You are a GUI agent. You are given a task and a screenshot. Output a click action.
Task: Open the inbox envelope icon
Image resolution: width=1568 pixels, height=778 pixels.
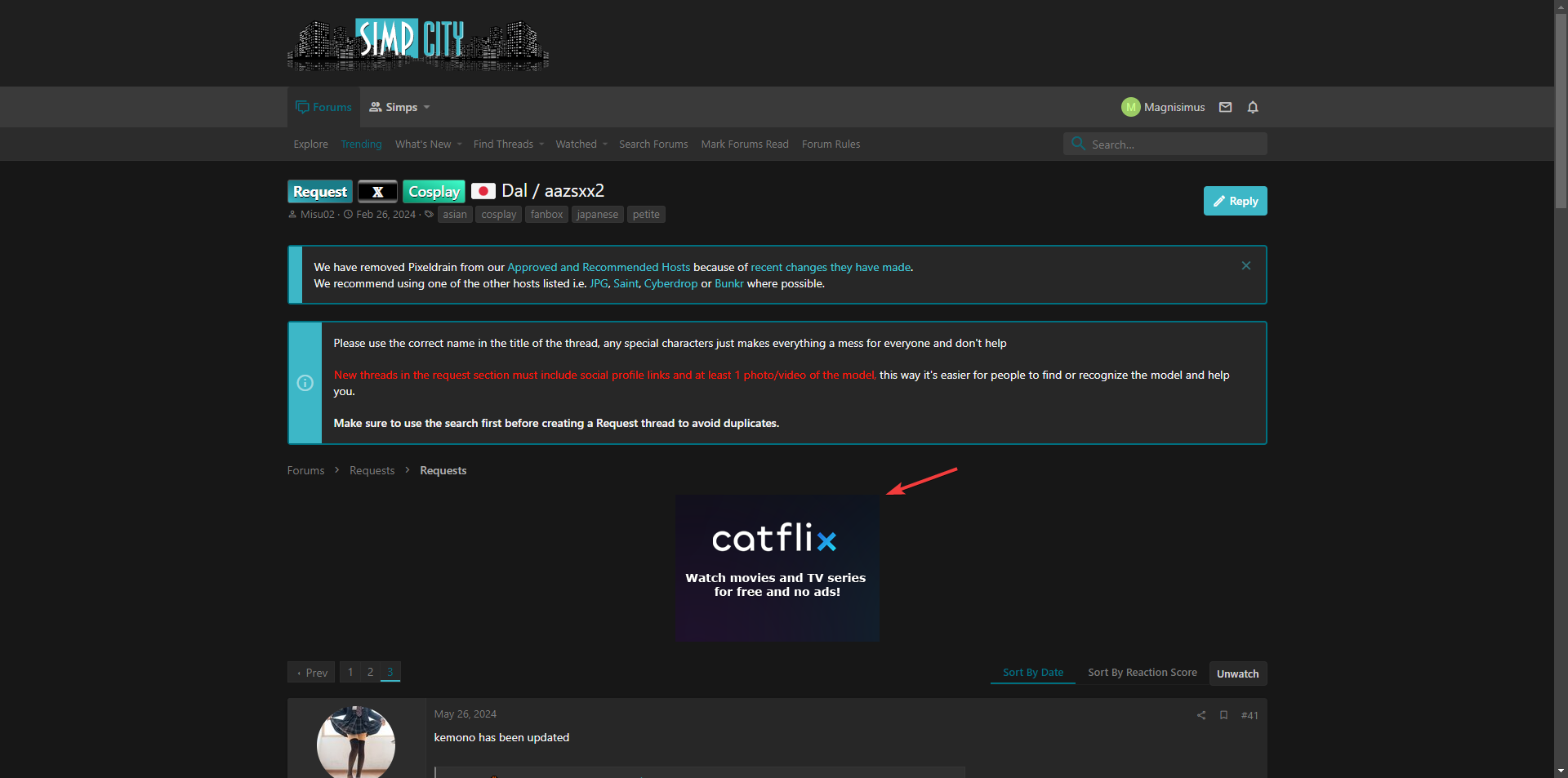pos(1225,107)
